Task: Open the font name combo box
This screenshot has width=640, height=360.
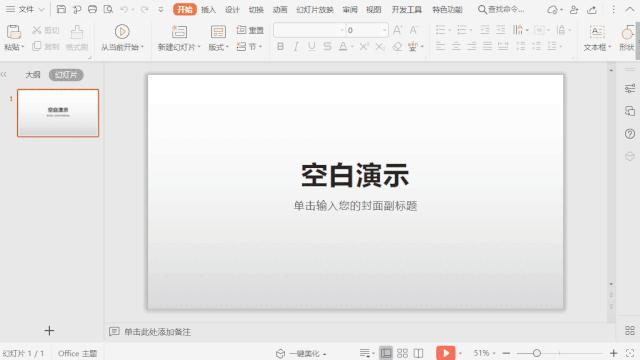Action: pyautogui.click(x=309, y=30)
